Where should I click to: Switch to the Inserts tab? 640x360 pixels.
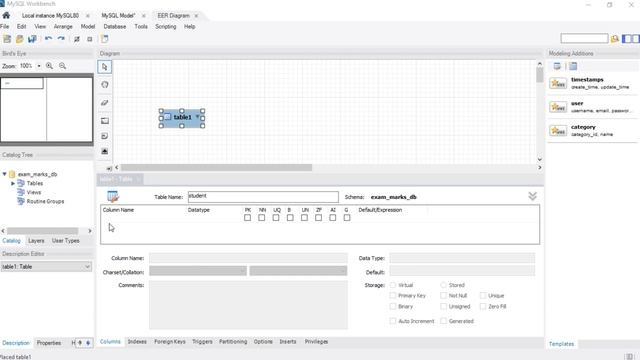click(x=288, y=342)
